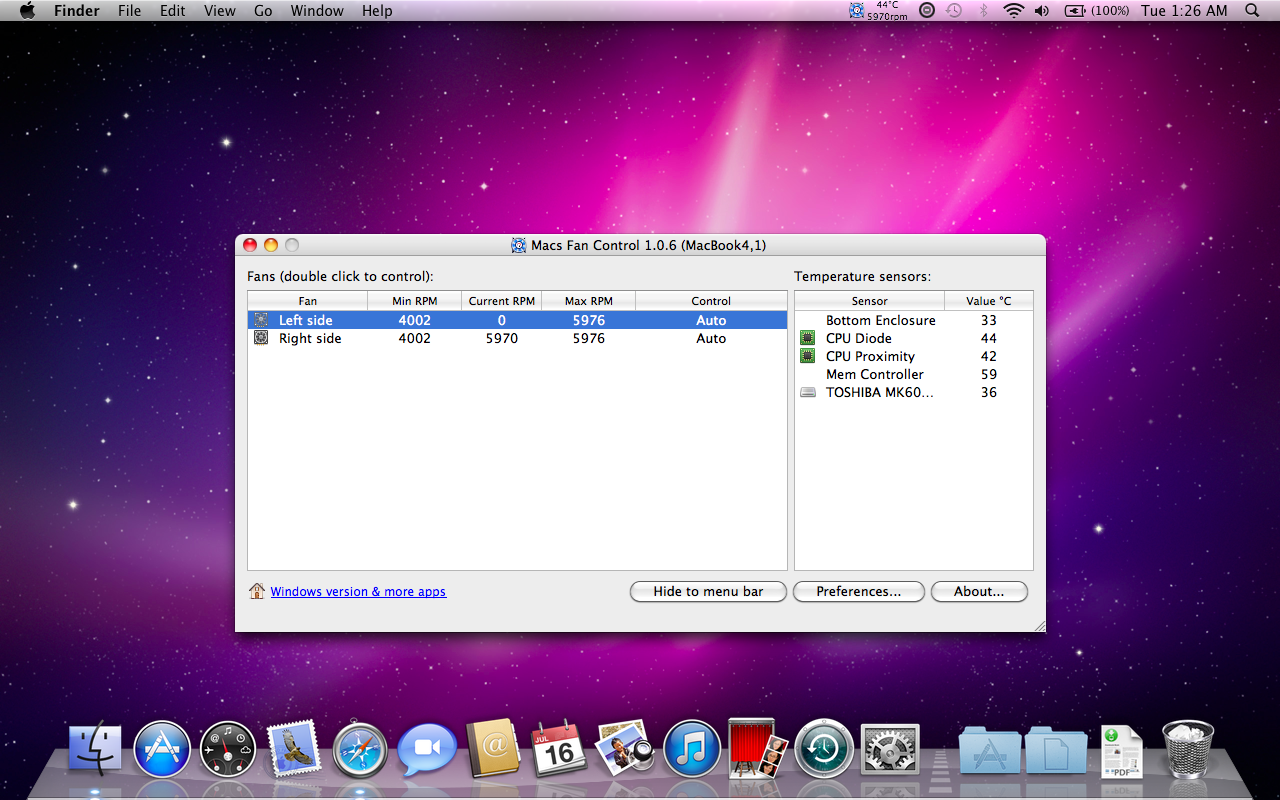
Task: Click the Current RPM column header
Action: [502, 300]
